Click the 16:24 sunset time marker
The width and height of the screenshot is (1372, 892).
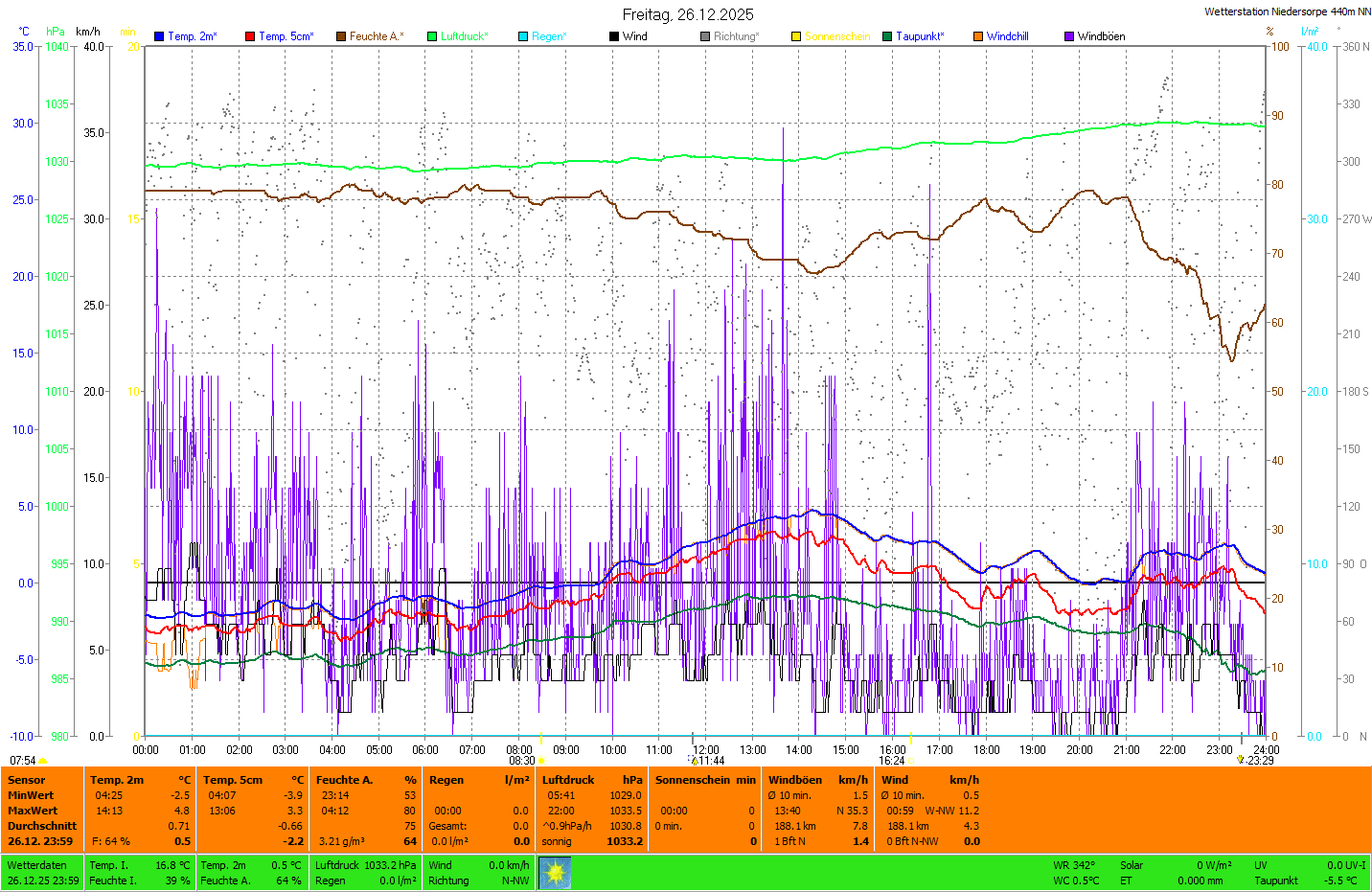(891, 761)
